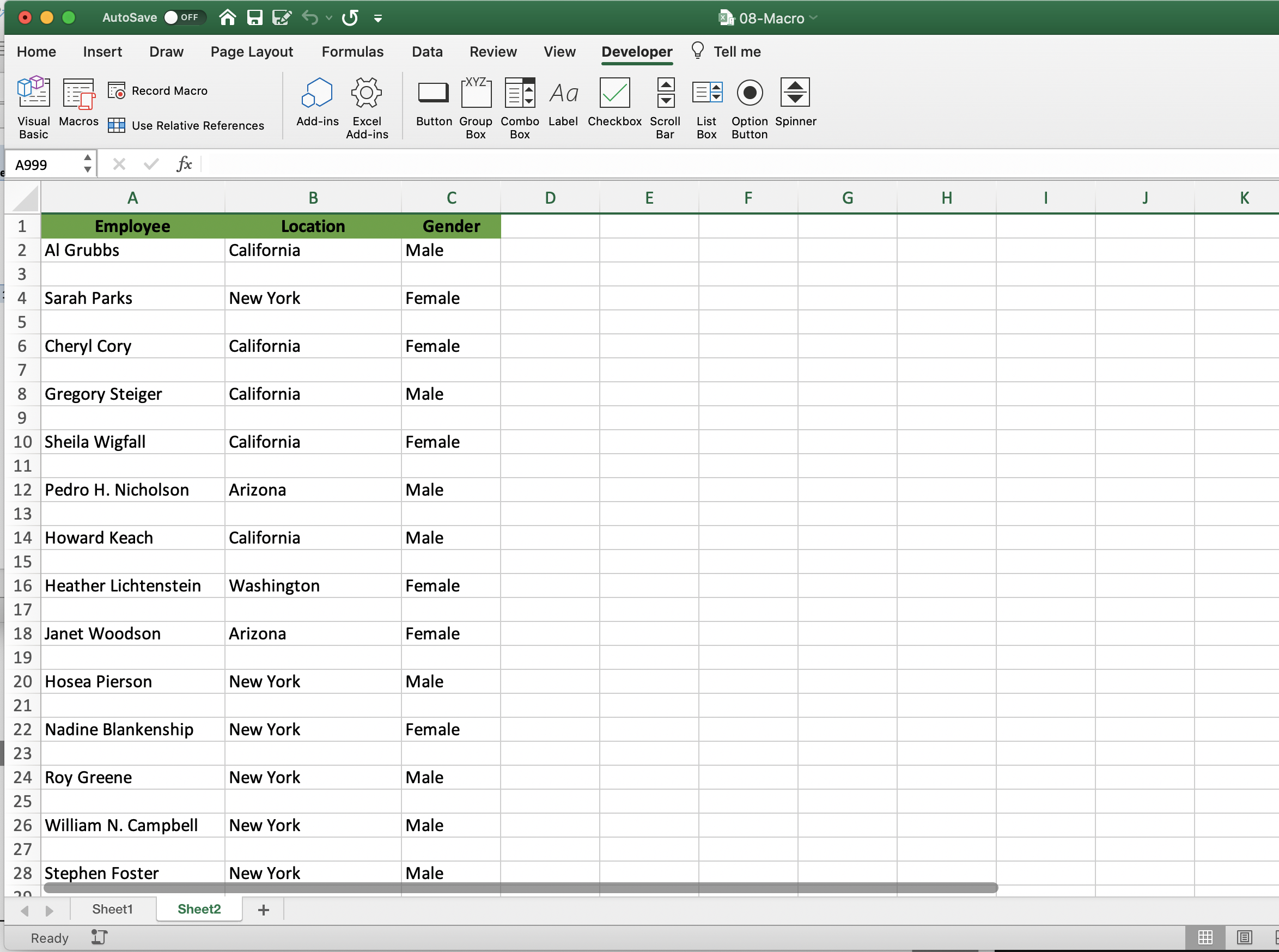Insert a List Box control
Image resolution: width=1279 pixels, height=952 pixels.
pos(707,108)
